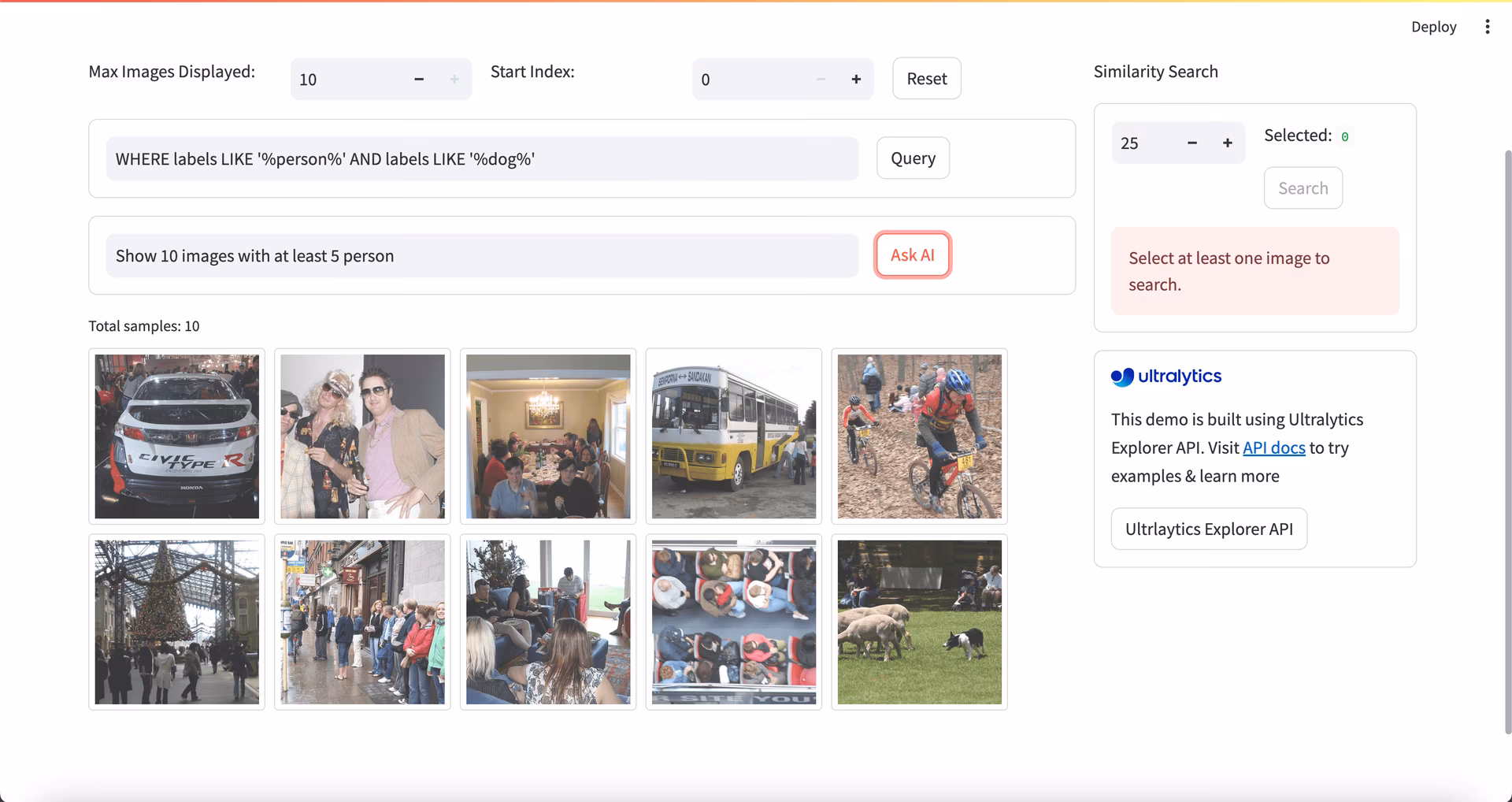1512x802 pixels.
Task: Follow the API docs link
Action: [x=1273, y=447]
